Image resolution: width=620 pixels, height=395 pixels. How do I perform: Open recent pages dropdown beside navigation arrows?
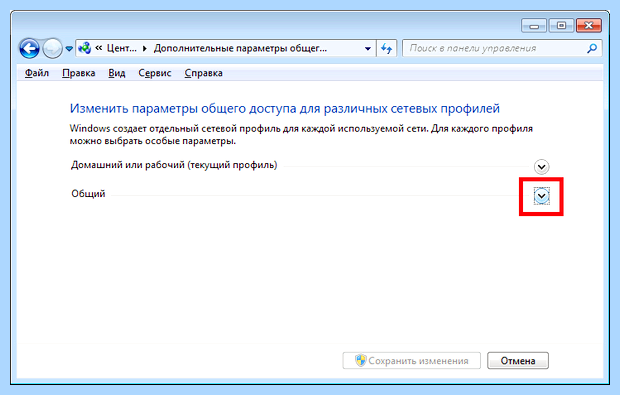click(x=69, y=49)
